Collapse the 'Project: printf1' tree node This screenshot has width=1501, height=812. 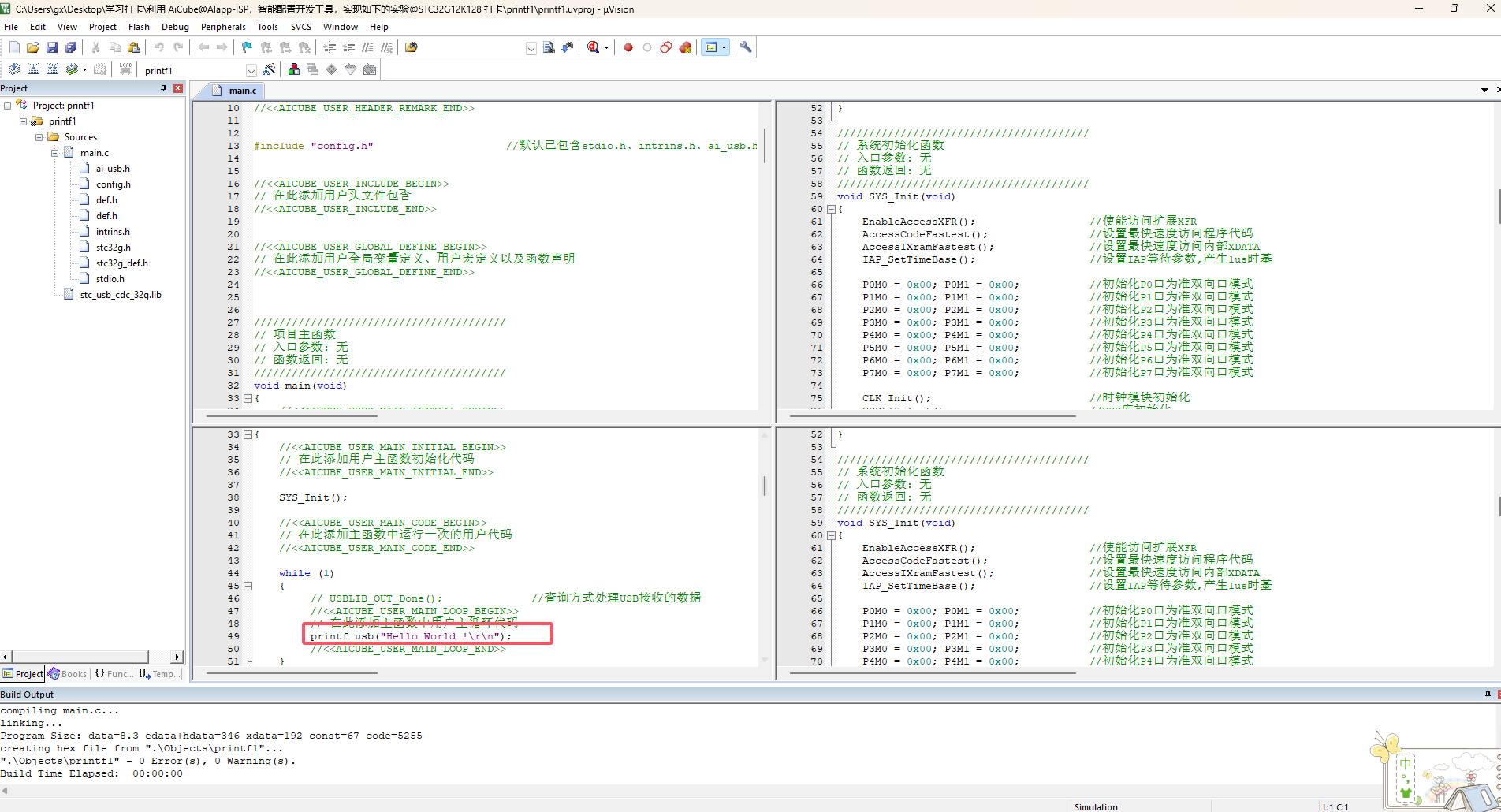[x=8, y=106]
